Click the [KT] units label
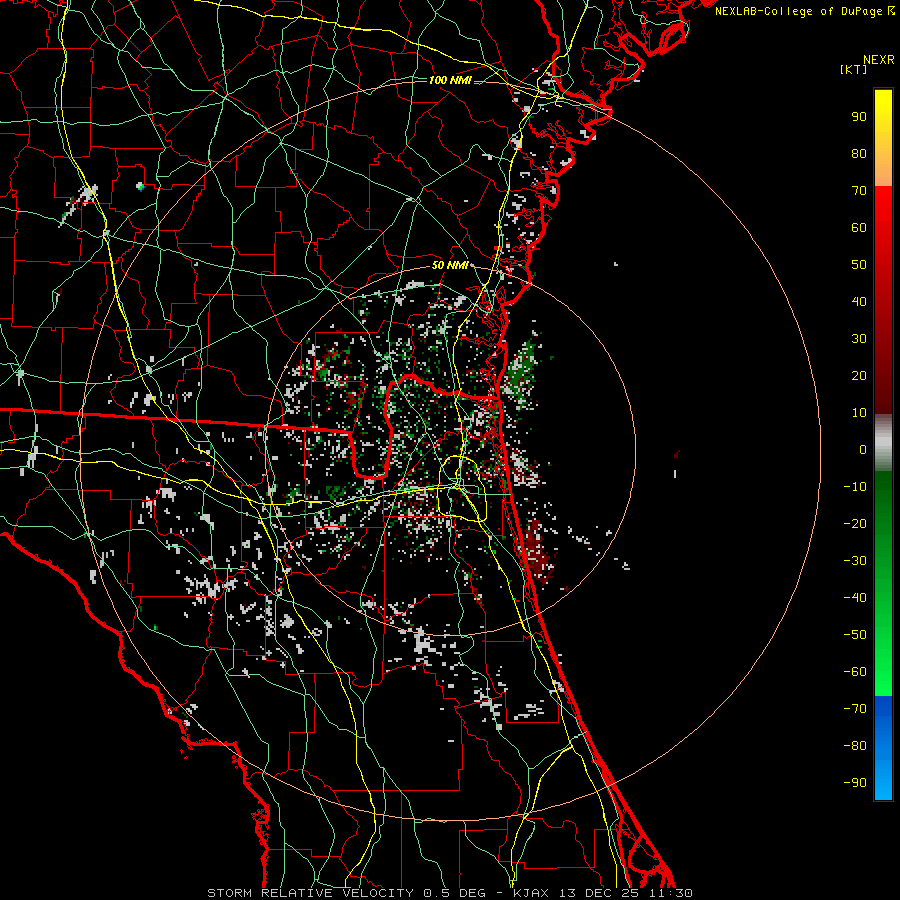This screenshot has height=900, width=900. (x=854, y=69)
